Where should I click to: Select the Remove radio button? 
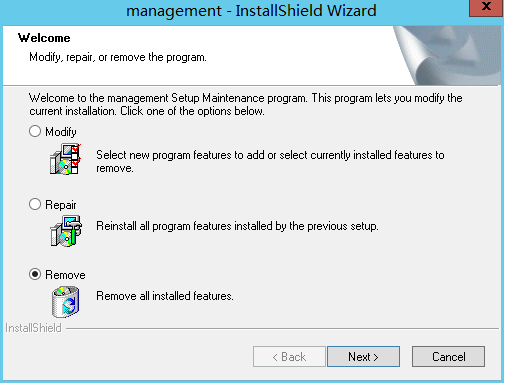point(35,274)
